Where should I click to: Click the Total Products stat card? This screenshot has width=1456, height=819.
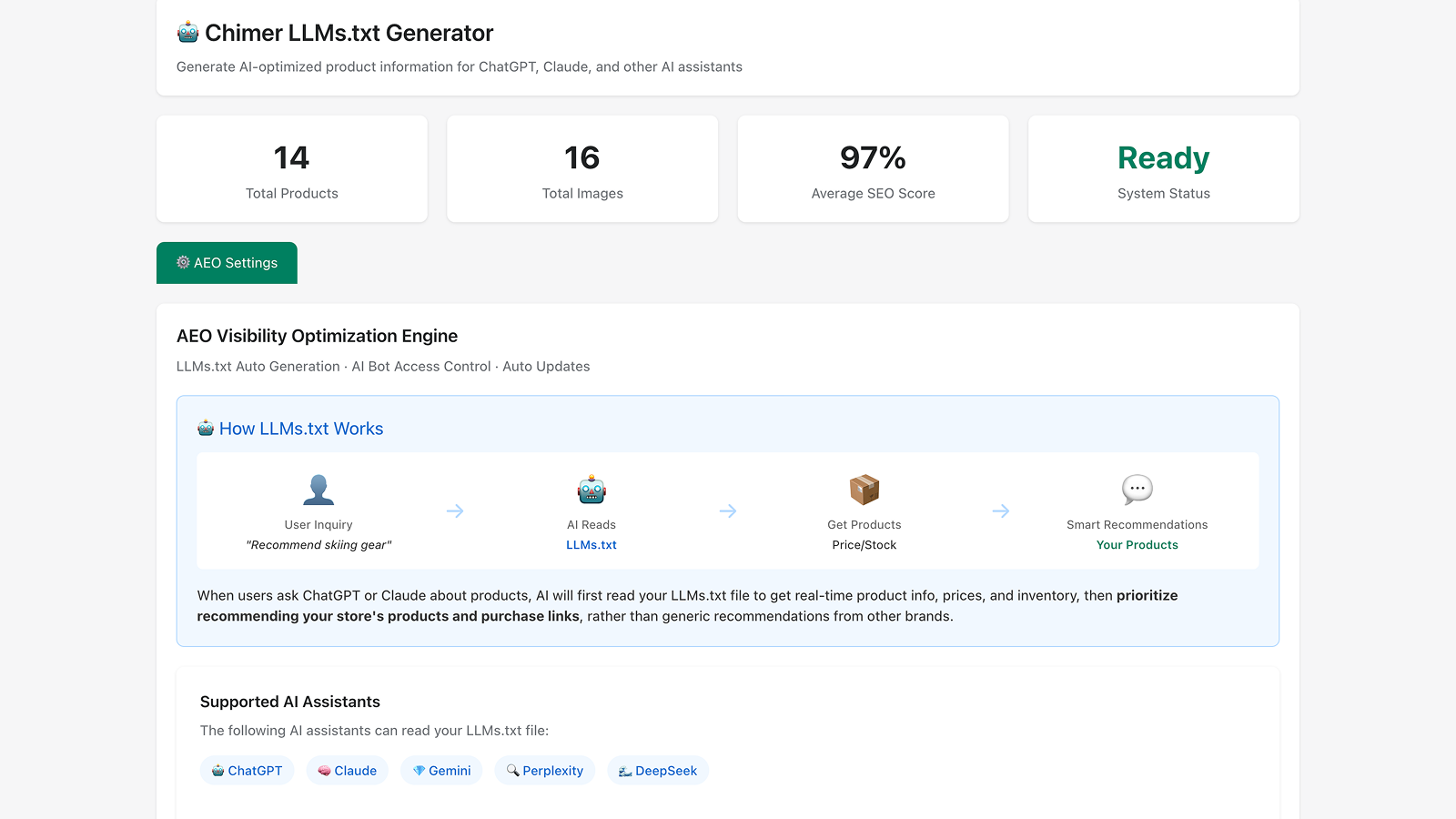292,169
